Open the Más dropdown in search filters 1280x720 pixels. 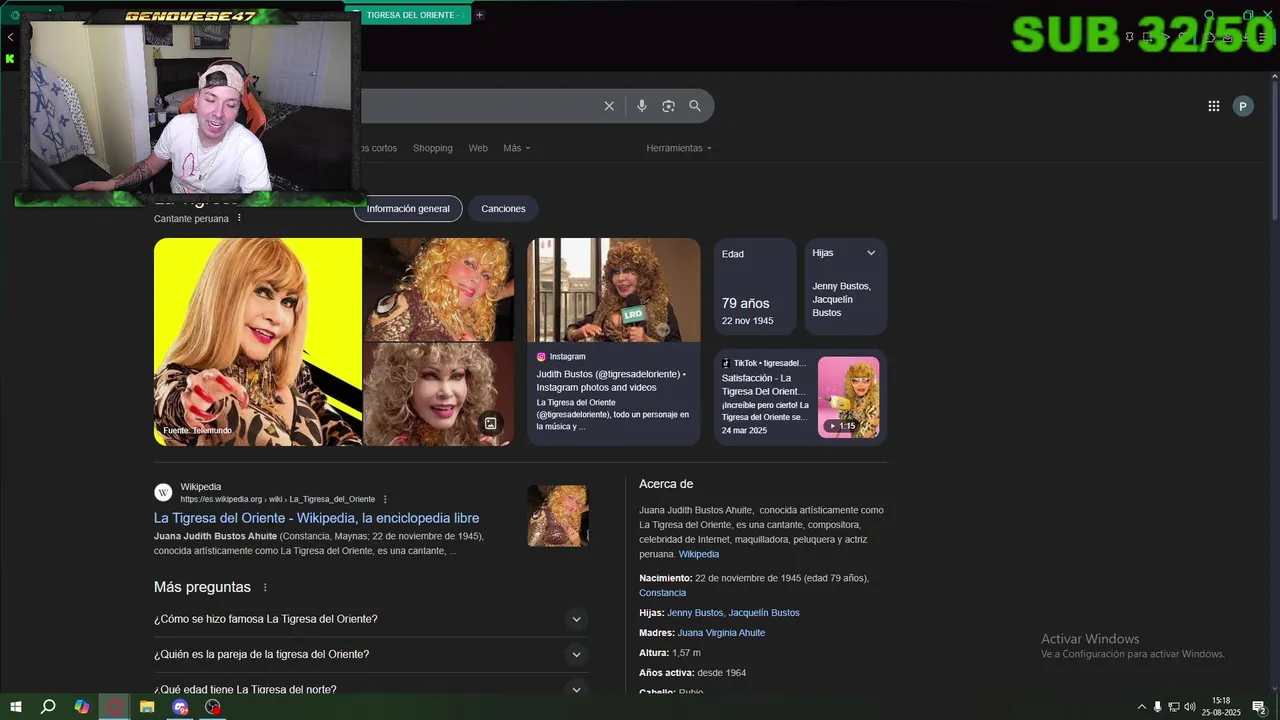[517, 148]
